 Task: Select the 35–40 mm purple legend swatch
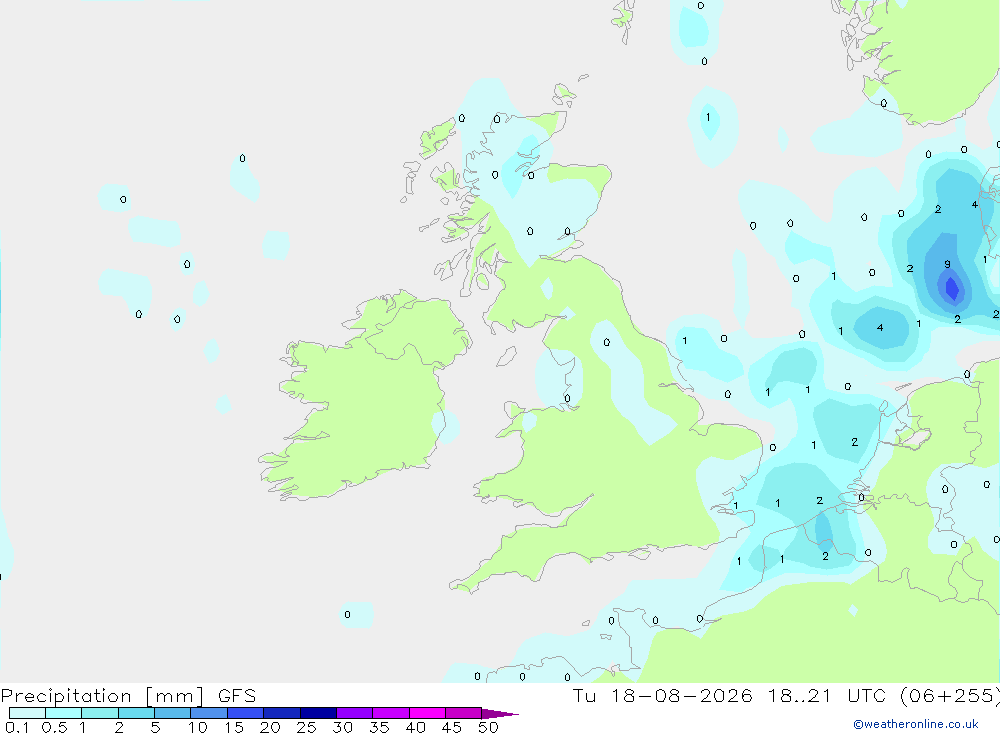391,713
